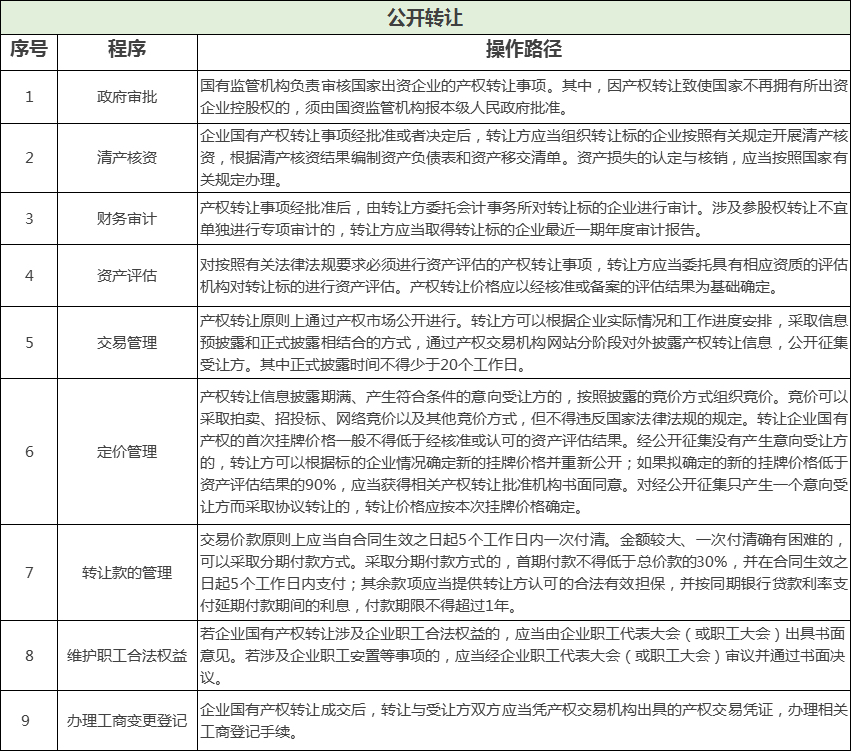Click sequence number 1 cell
This screenshot has width=851, height=751.
(29, 97)
